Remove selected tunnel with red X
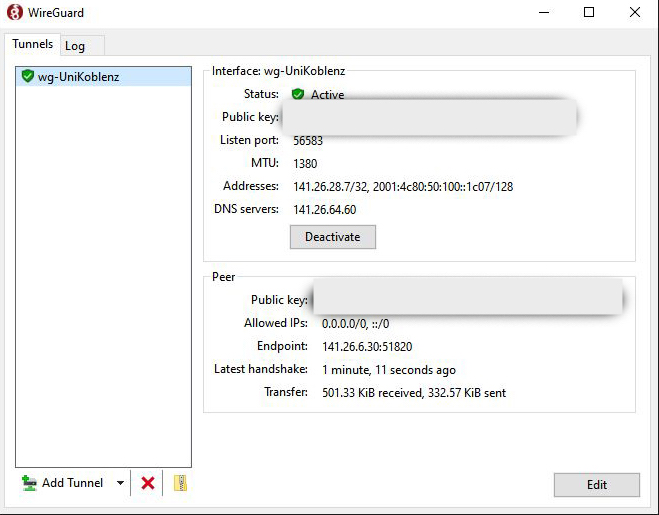The width and height of the screenshot is (659, 515). (x=148, y=483)
